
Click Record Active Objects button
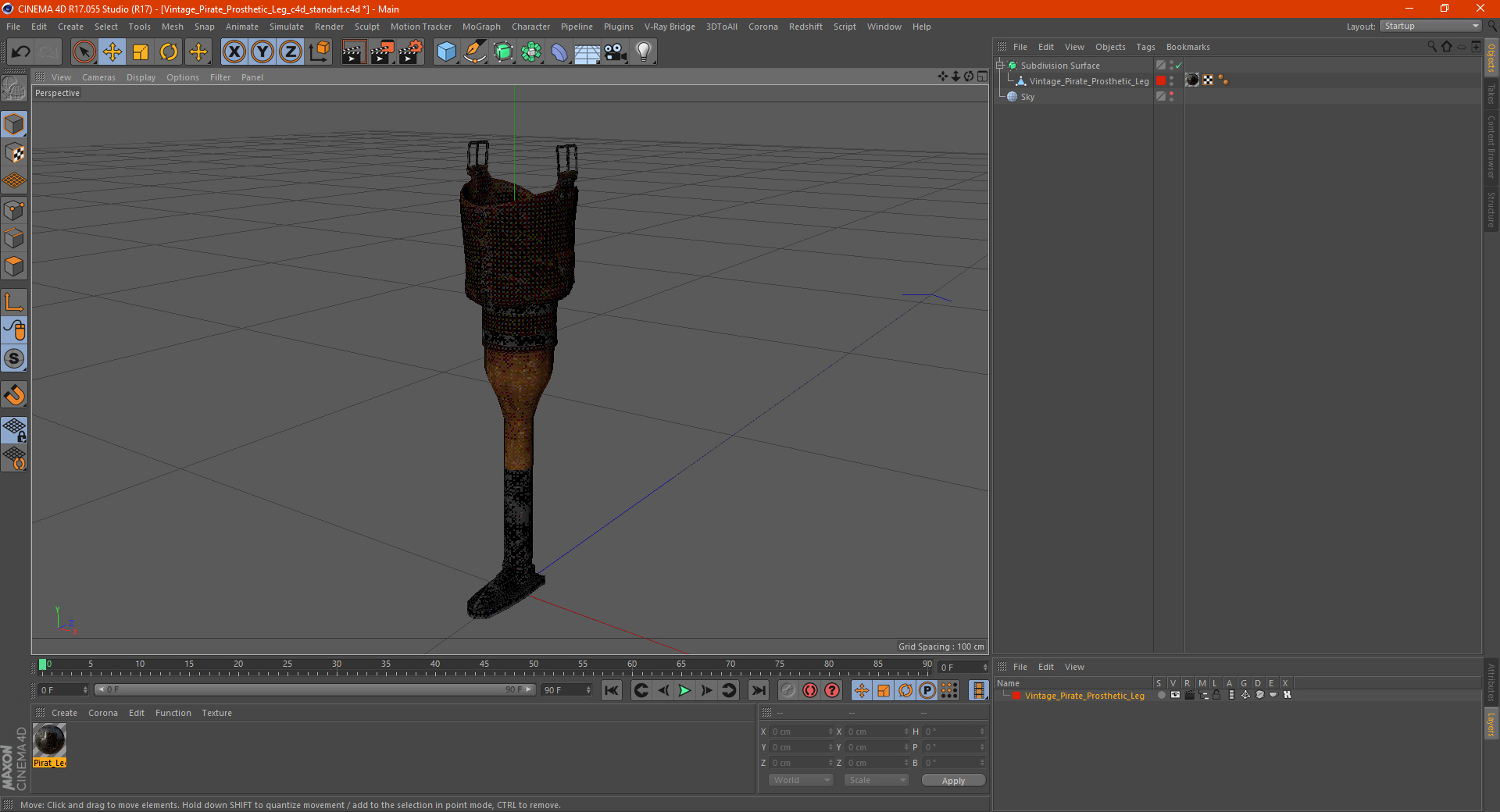(787, 690)
